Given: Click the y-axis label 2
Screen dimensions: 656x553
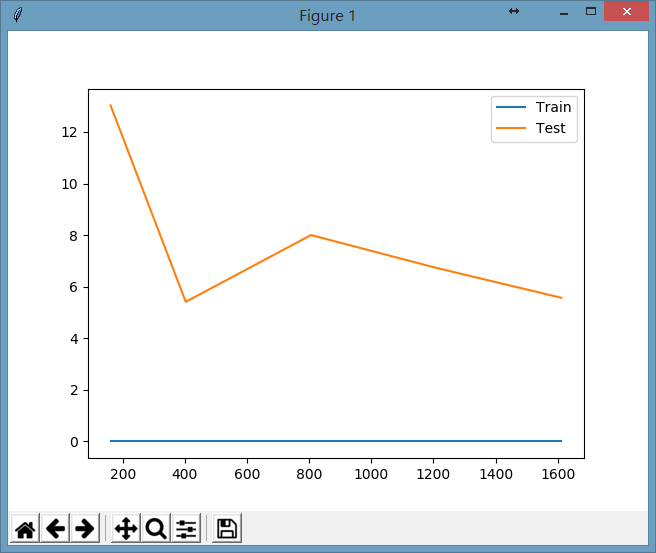Looking at the screenshot, I should pyautogui.click(x=74, y=390).
